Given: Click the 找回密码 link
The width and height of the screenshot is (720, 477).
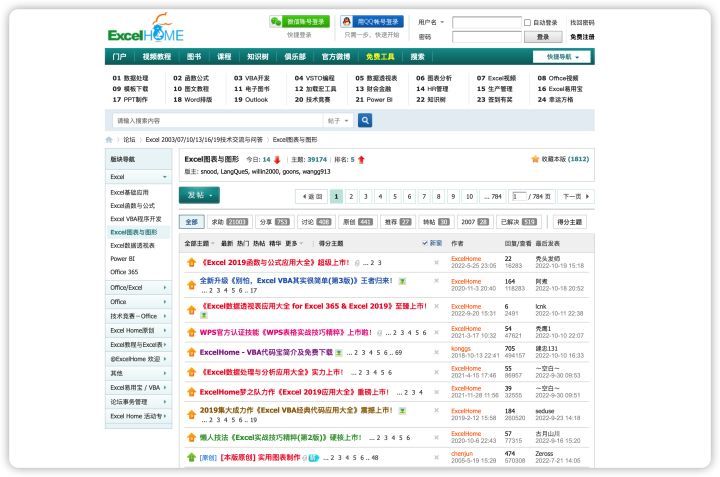Looking at the screenshot, I should click(582, 22).
